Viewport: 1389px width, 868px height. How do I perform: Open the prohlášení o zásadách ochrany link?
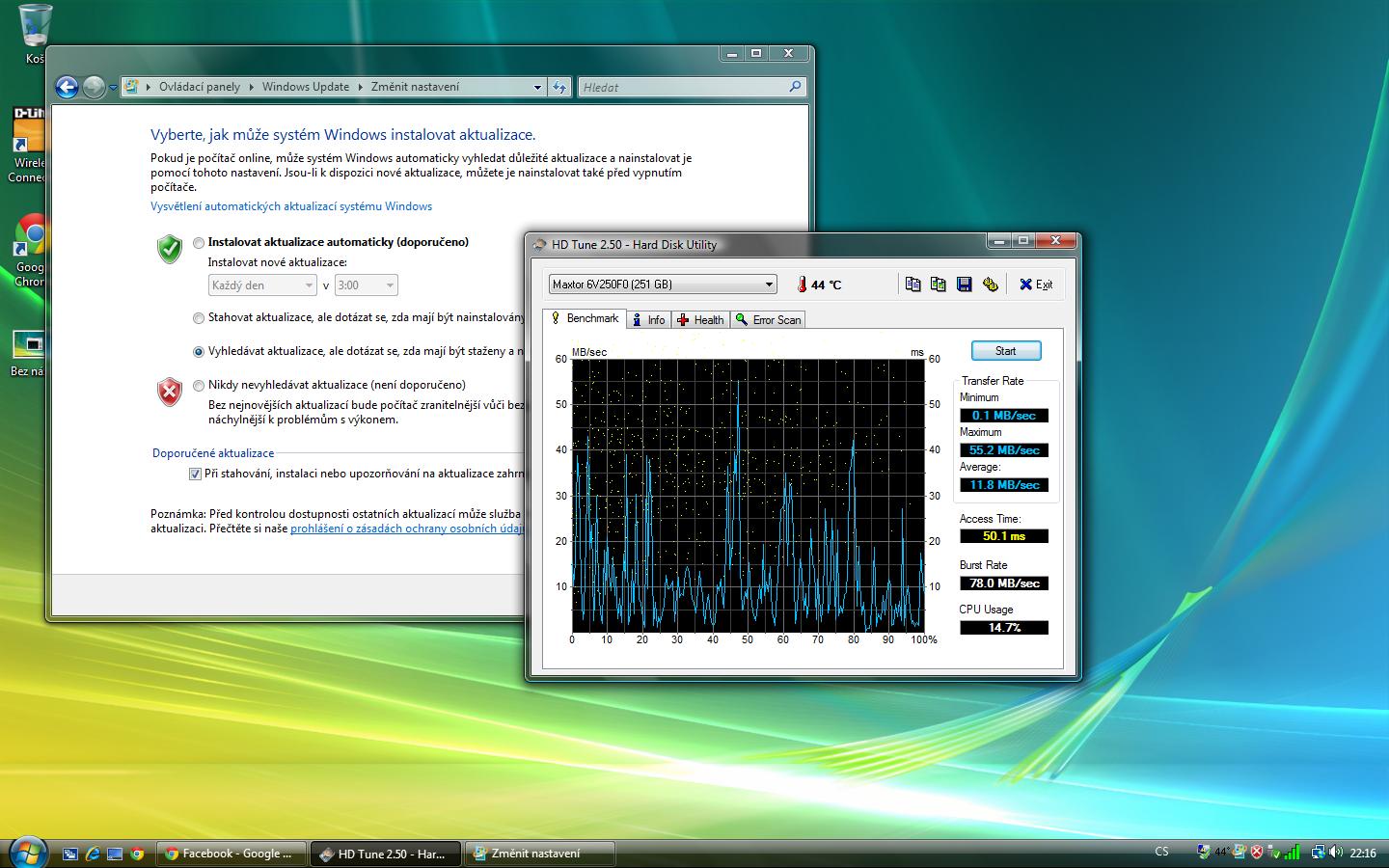click(407, 529)
